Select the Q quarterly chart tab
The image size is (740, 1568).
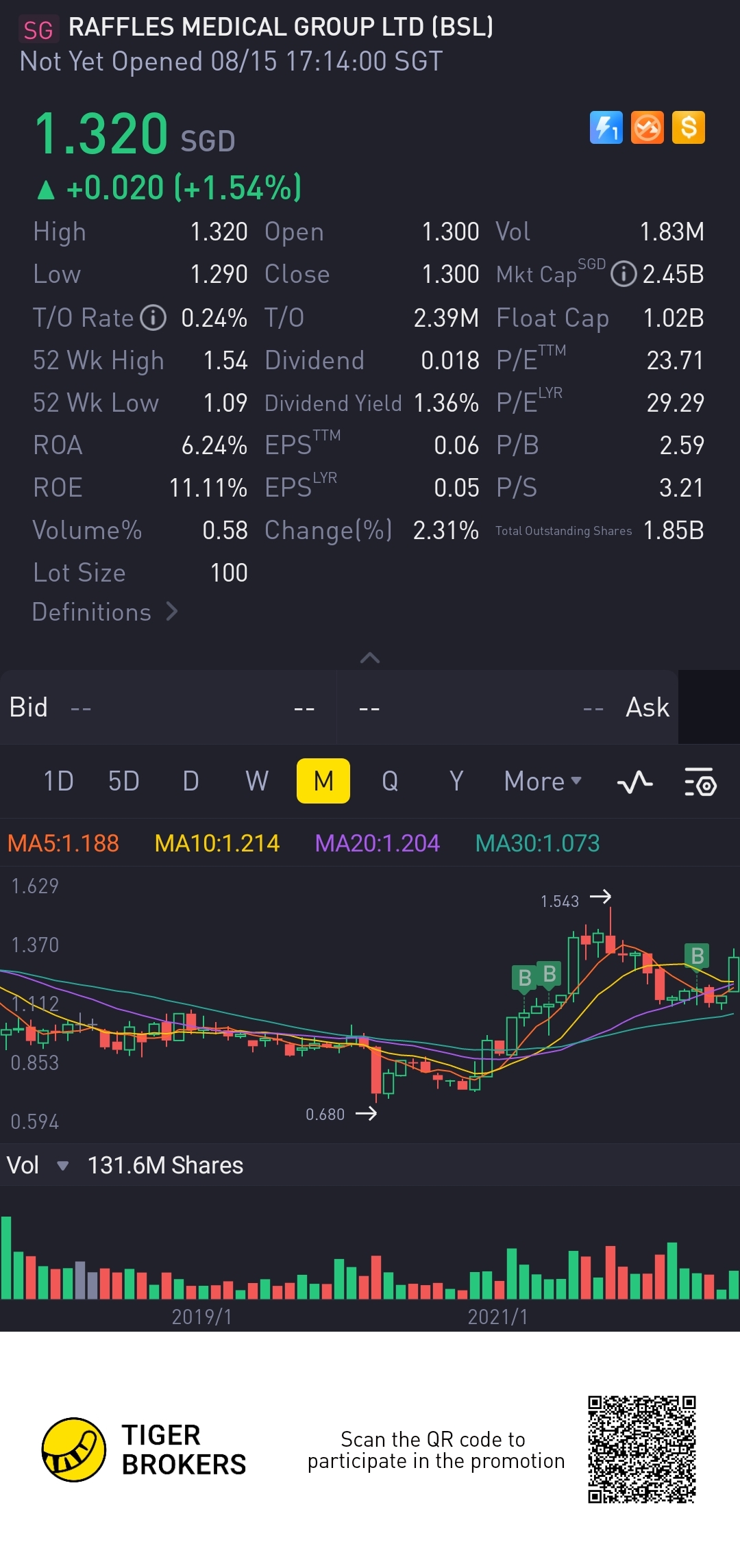click(x=390, y=781)
